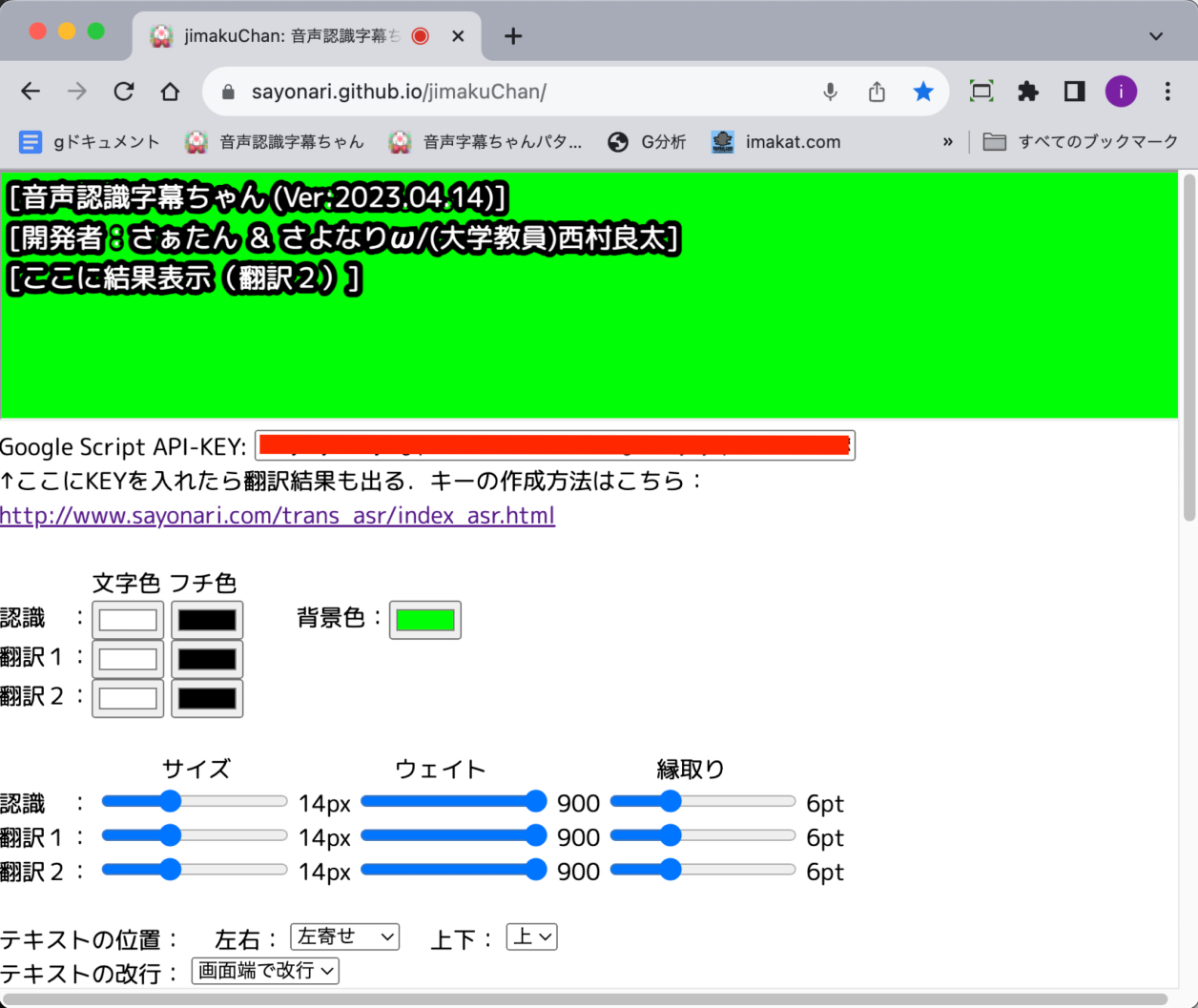
Task: Expand the テキストの改行 line break dropdown
Action: pos(265,971)
